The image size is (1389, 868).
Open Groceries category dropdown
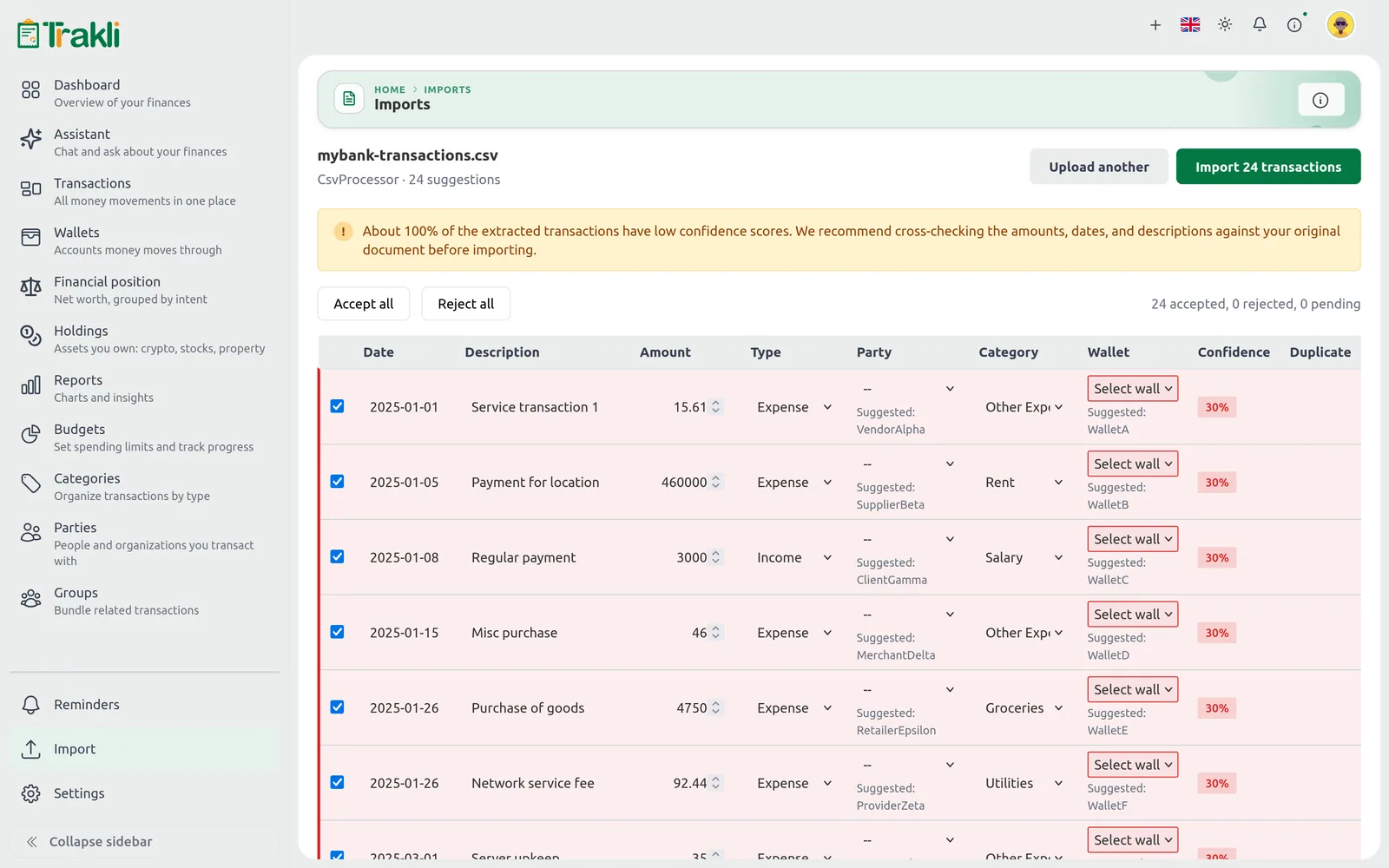[1024, 708]
